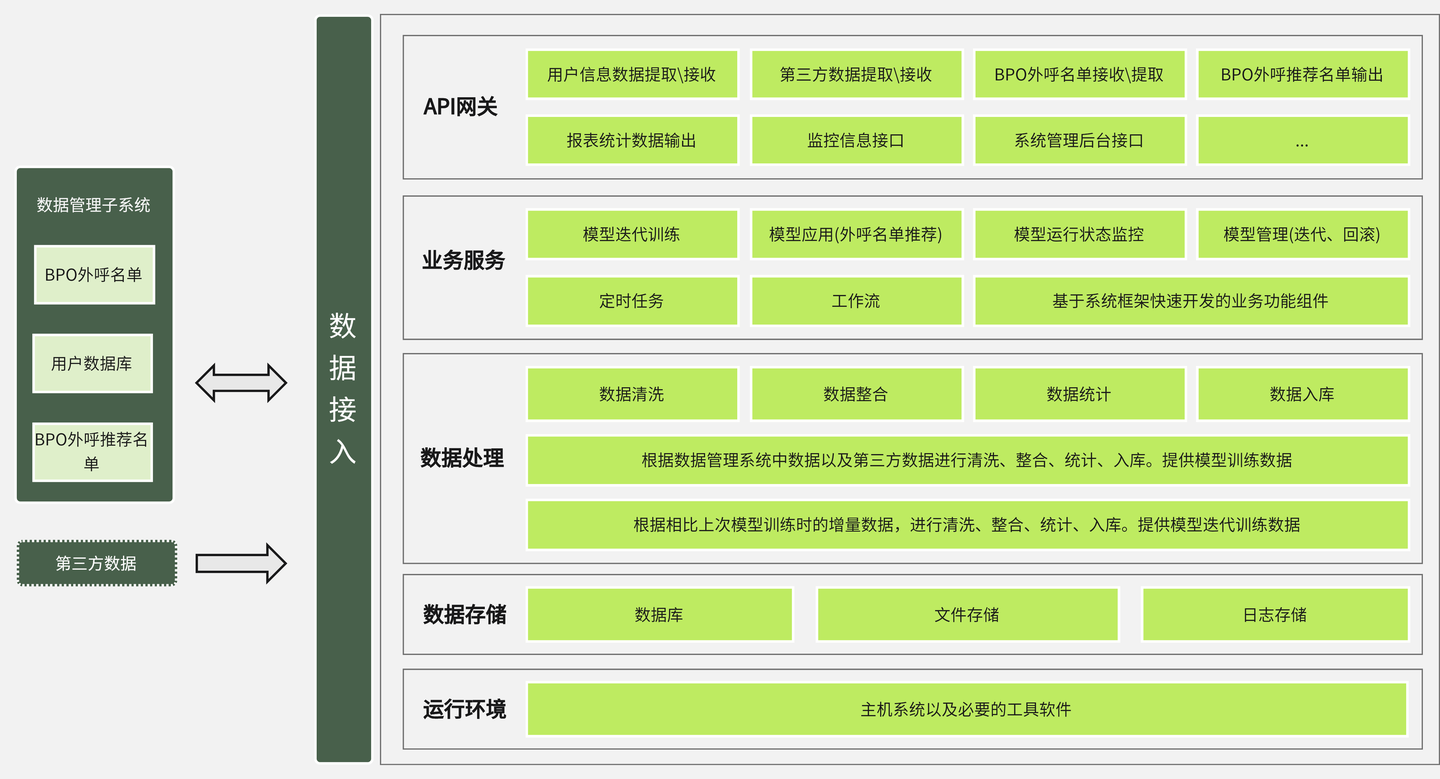Open the 模型管理(迭代、回滚) block
The image size is (1440, 779).
coord(1303,234)
